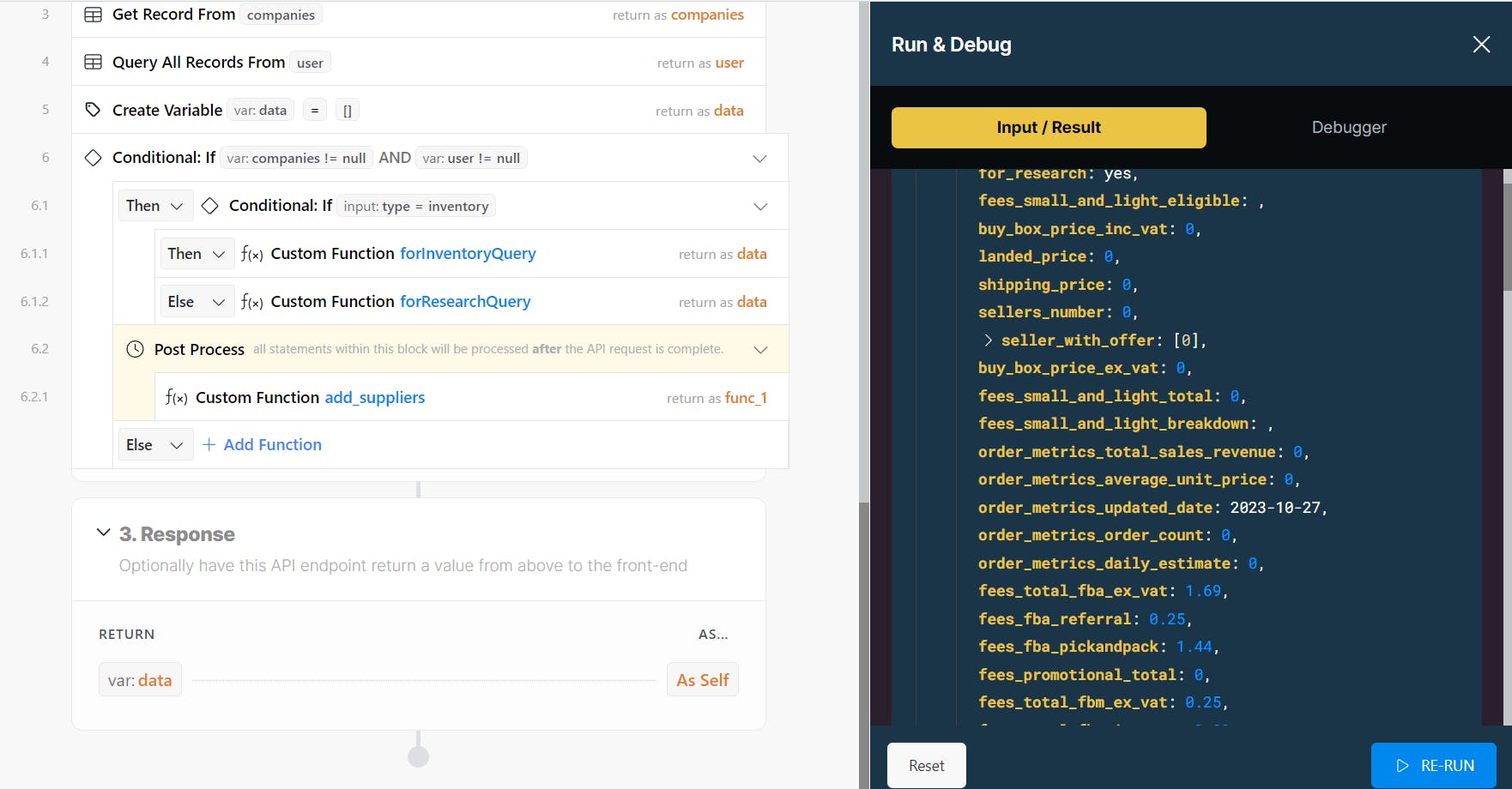This screenshot has height=789, width=1512.
Task: Click the var: companies != null condition
Action: 296,158
